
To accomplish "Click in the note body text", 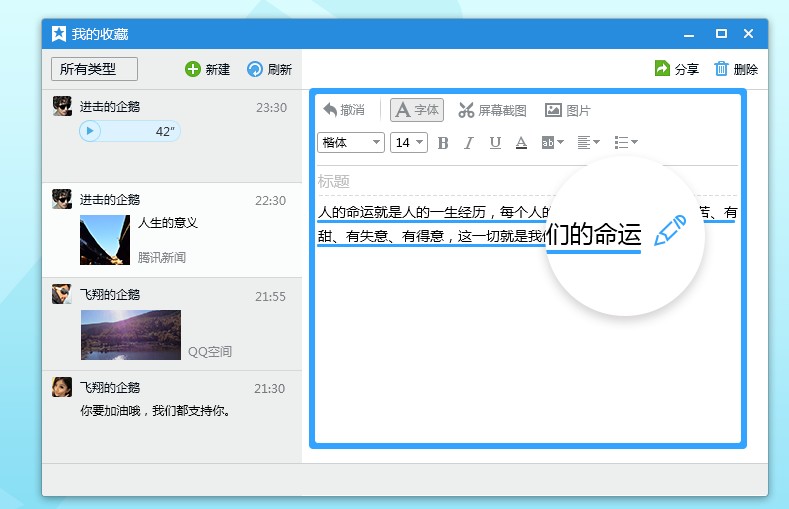I will (433, 224).
